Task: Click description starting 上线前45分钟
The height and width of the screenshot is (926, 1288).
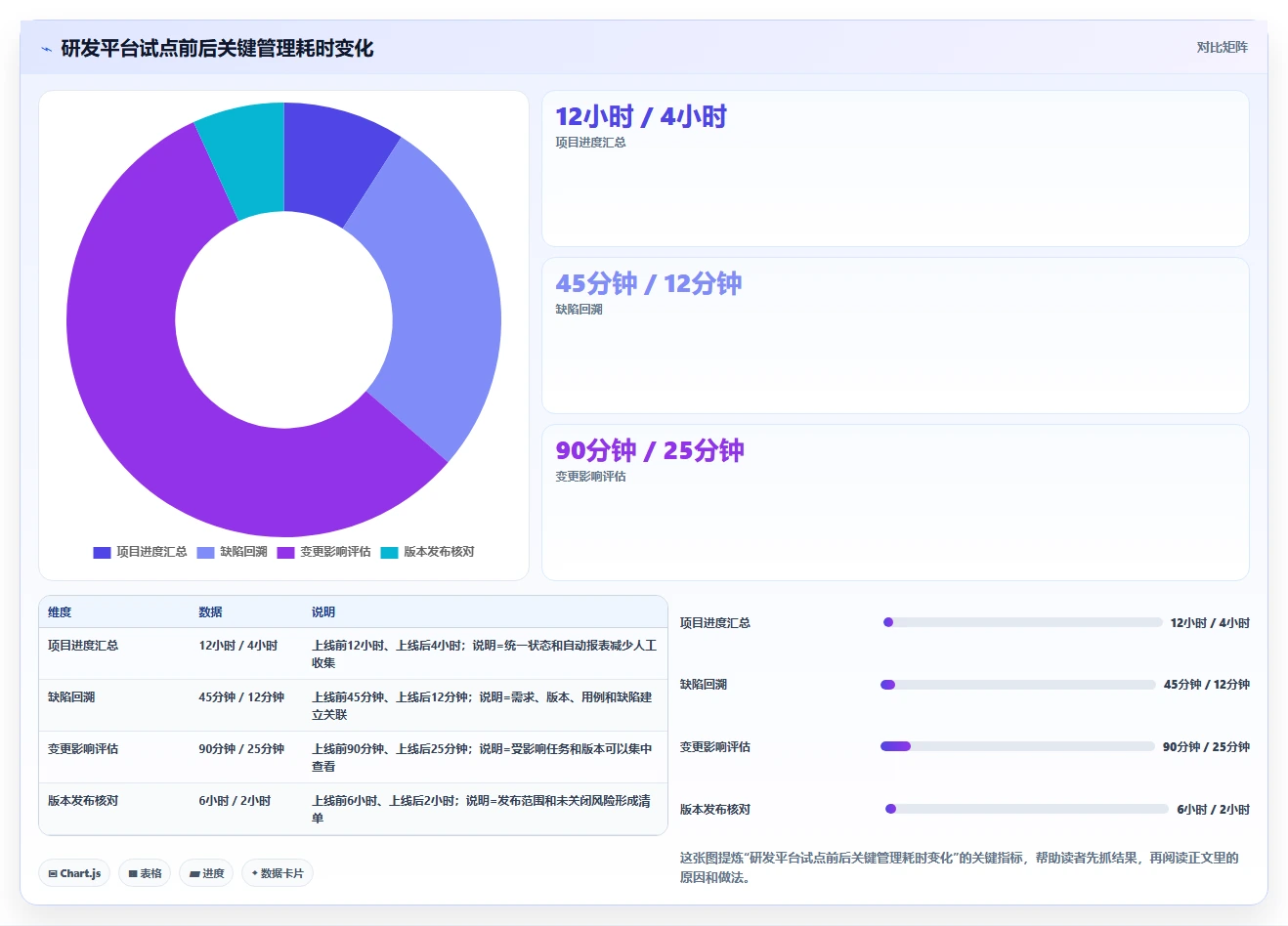Action: 482,706
